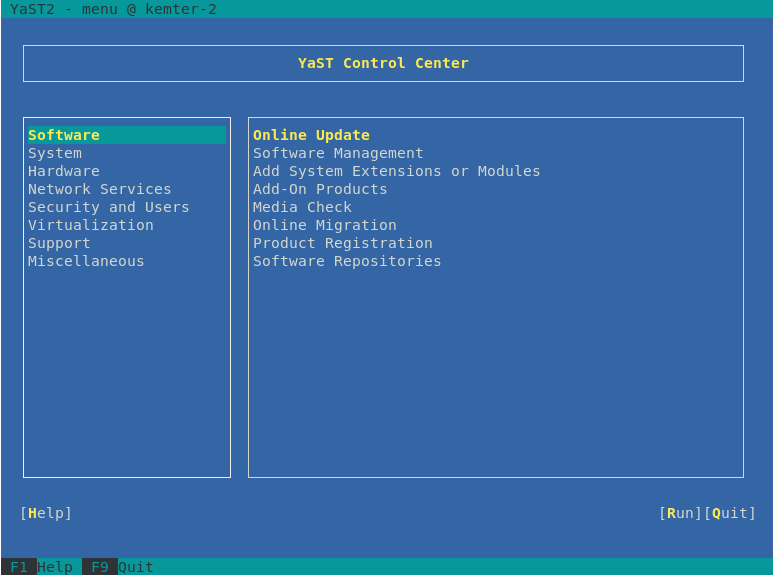
Task: Select Security and Users category
Action: point(108,207)
